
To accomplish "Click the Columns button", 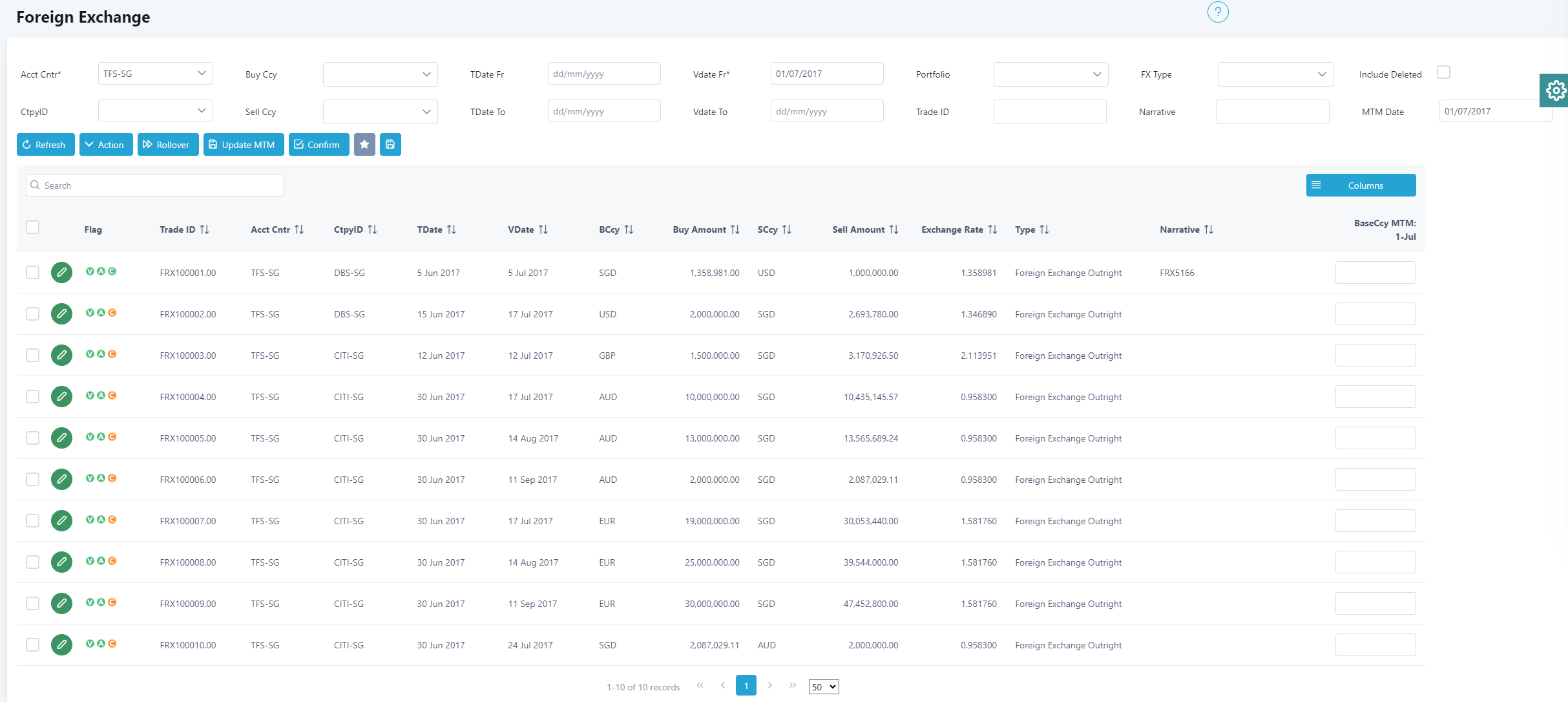I will click(1361, 186).
